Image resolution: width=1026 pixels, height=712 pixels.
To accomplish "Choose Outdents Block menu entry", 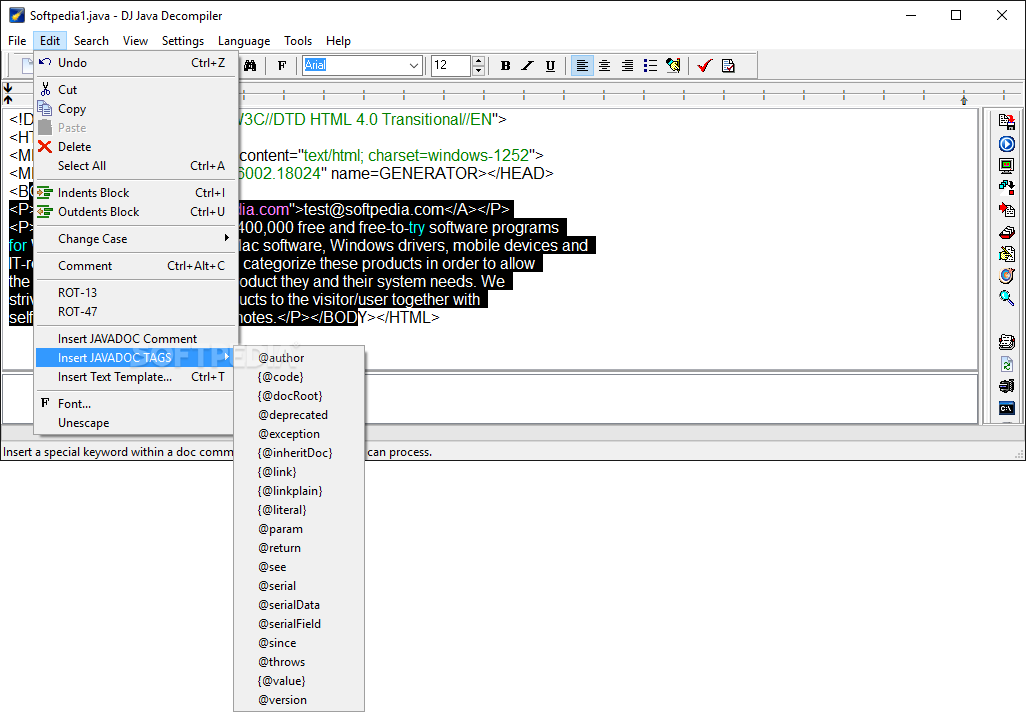I will coord(135,212).
